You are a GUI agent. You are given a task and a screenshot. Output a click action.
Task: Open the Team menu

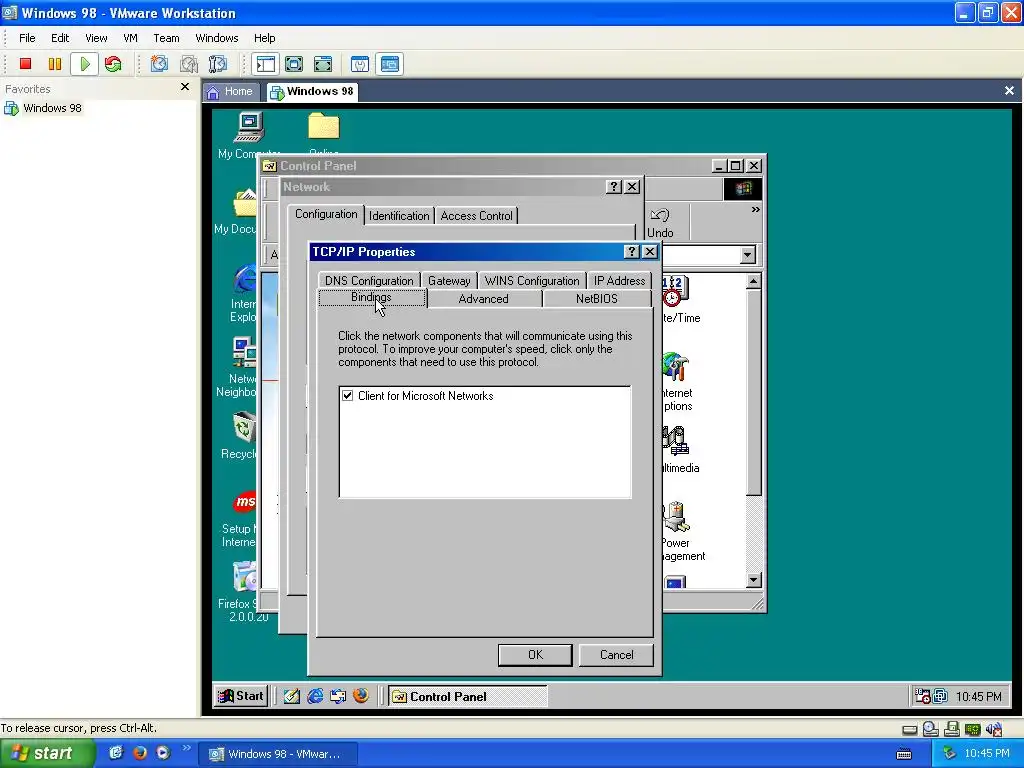pyautogui.click(x=166, y=38)
